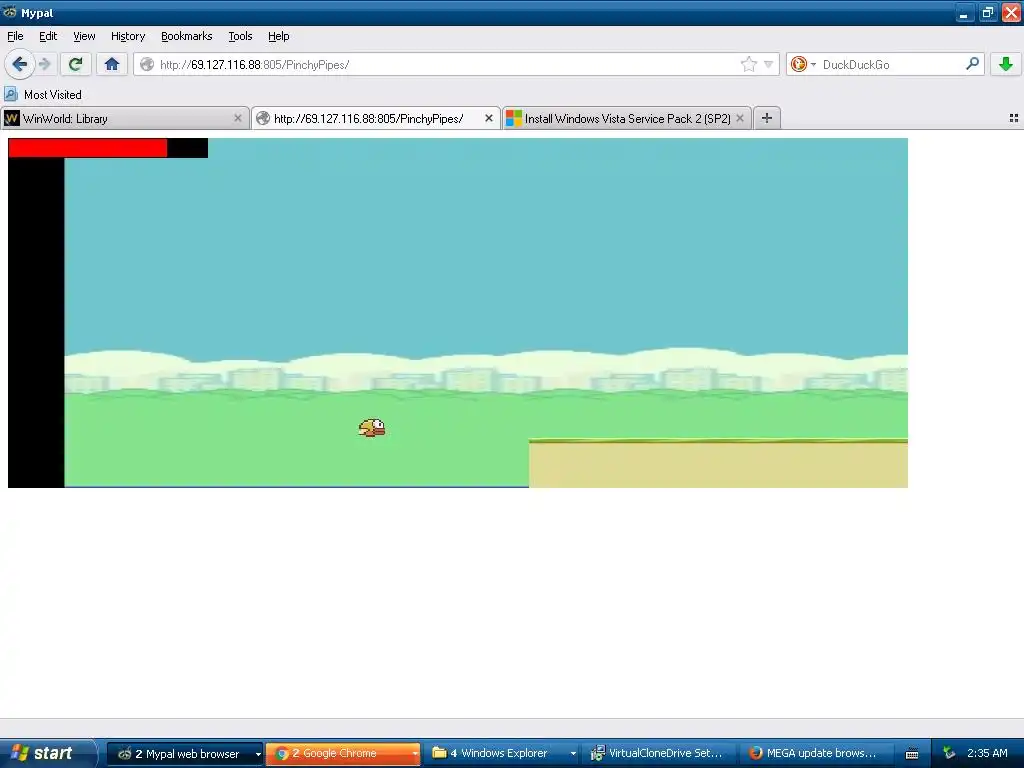Viewport: 1024px width, 768px height.
Task: Open the View menu
Action: pyautogui.click(x=84, y=36)
